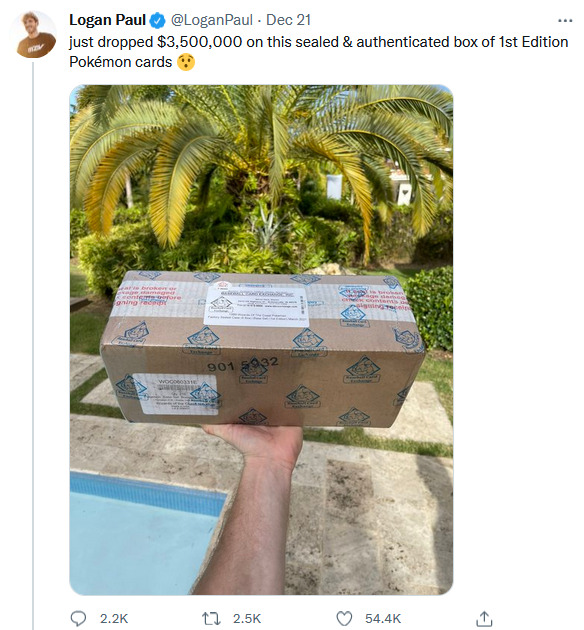This screenshot has width=584, height=630.
Task: Open the Dec 21 timestamp link
Action: [x=288, y=20]
